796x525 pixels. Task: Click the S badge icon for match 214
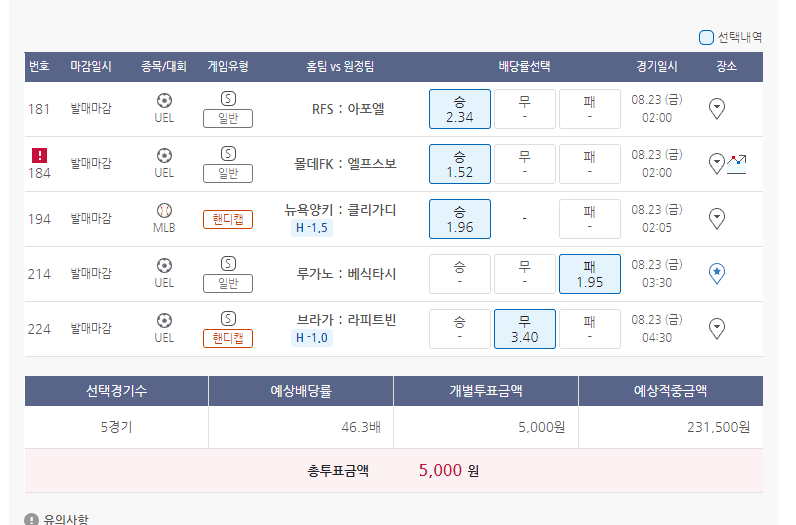[x=228, y=264]
